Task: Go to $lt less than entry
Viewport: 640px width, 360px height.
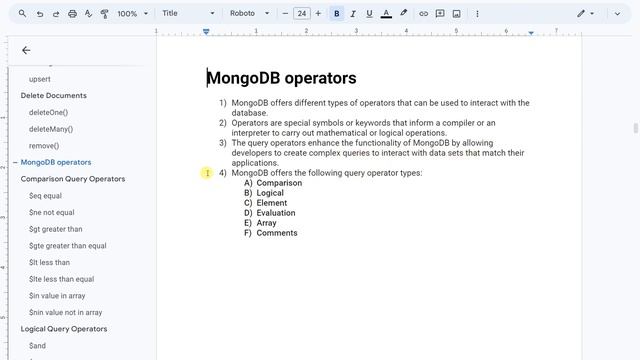Action: click(x=49, y=262)
